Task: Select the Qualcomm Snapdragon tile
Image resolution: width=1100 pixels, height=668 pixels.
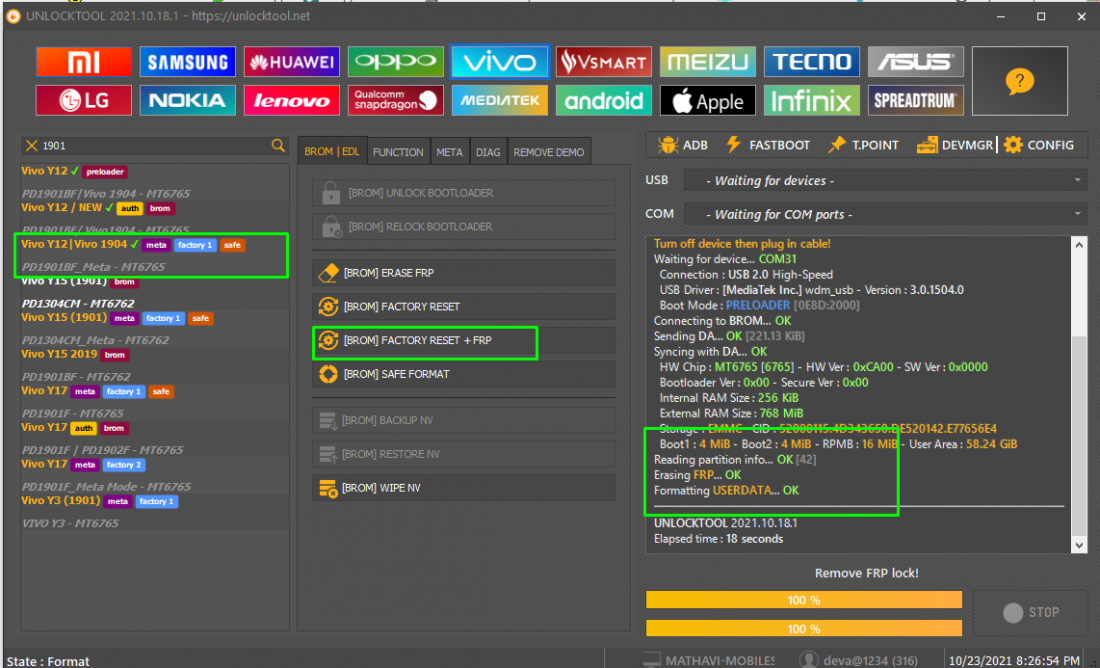Action: pyautogui.click(x=396, y=100)
